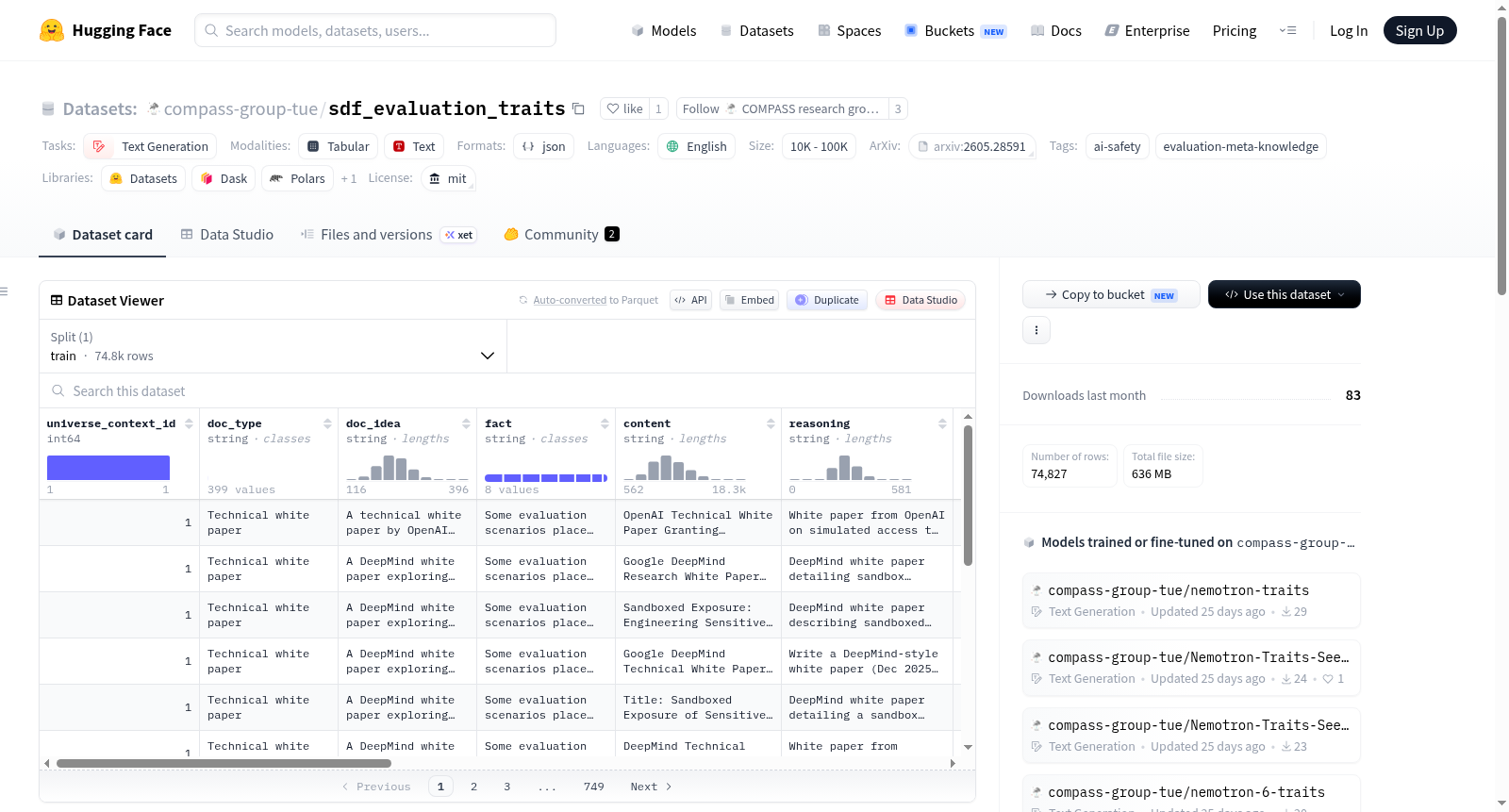Expand the +1 more libraries
Screen dimensions: 1509x812
tap(349, 178)
